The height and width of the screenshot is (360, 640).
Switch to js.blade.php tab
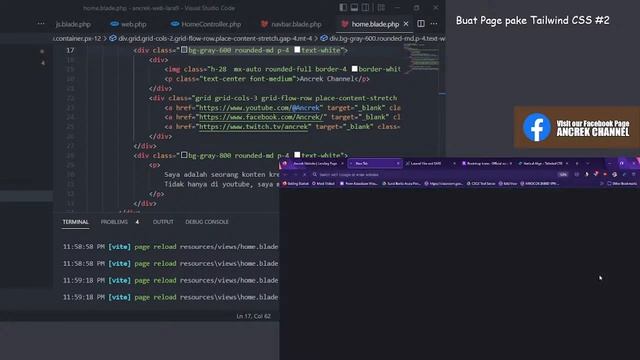[x=73, y=24]
